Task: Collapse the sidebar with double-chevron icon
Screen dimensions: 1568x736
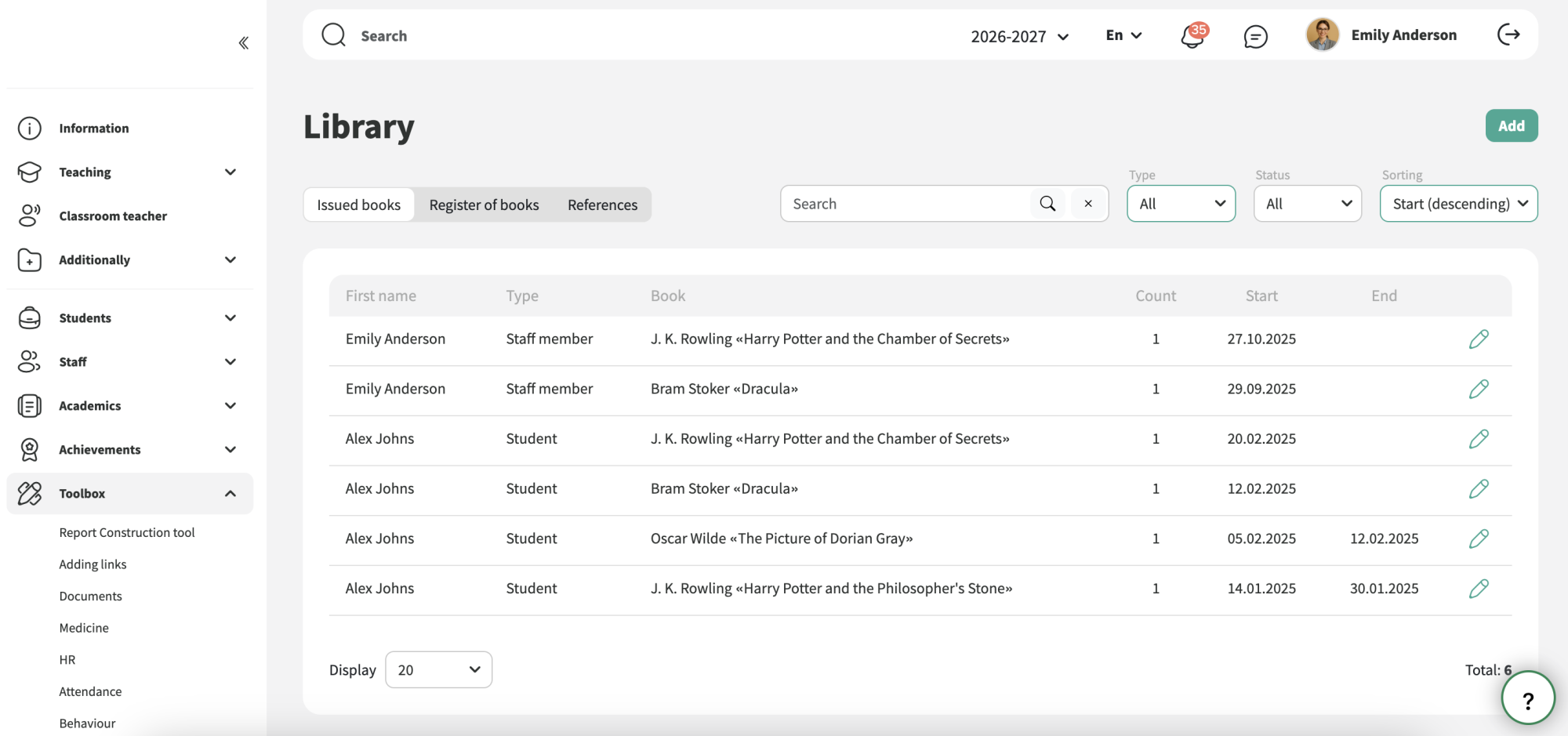Action: click(x=244, y=43)
